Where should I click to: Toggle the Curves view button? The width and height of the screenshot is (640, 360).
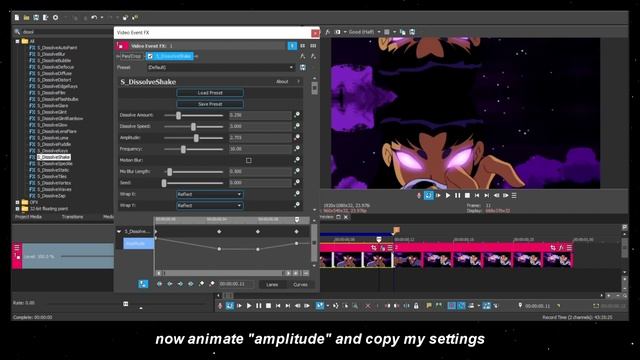(300, 284)
